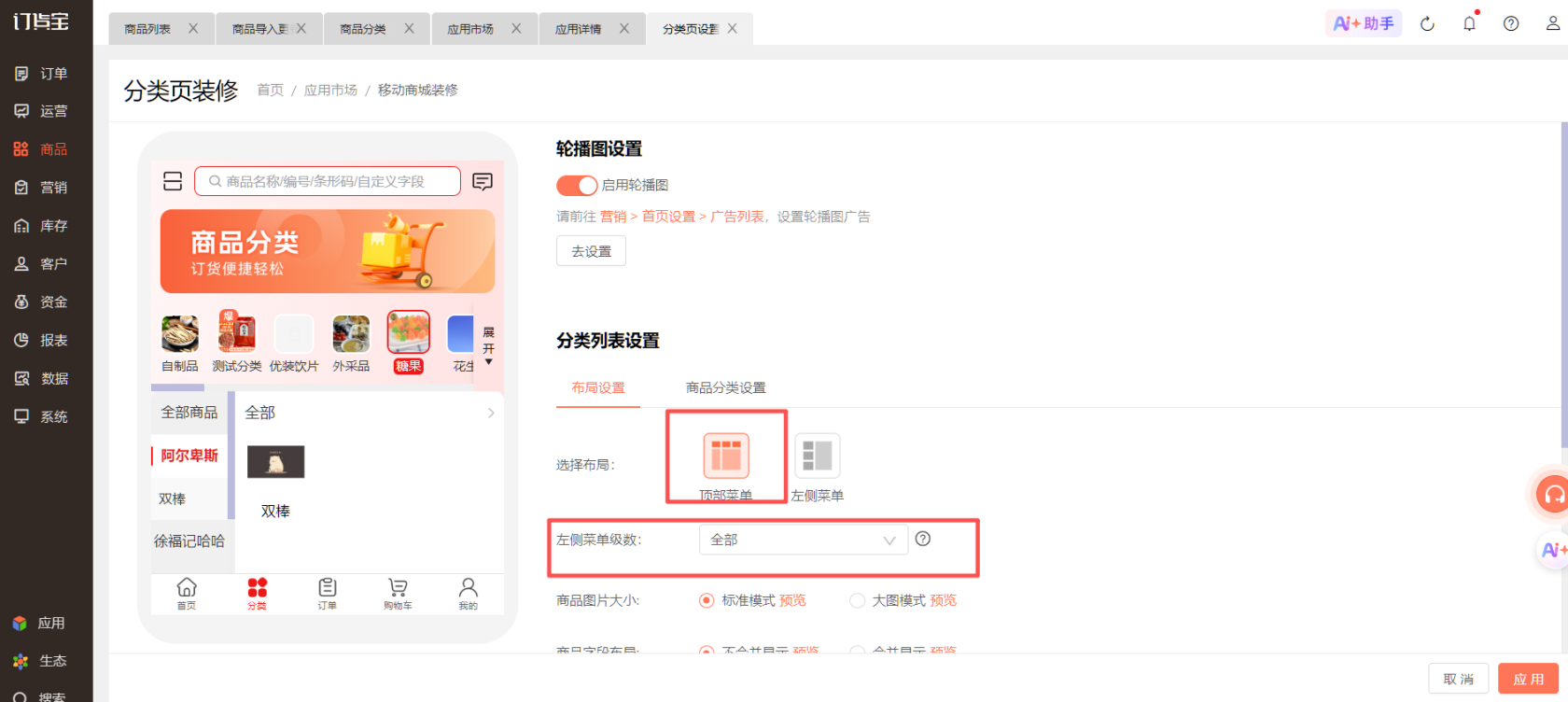Open the 系统 system sidebar icon
The height and width of the screenshot is (702, 1568).
(21, 416)
